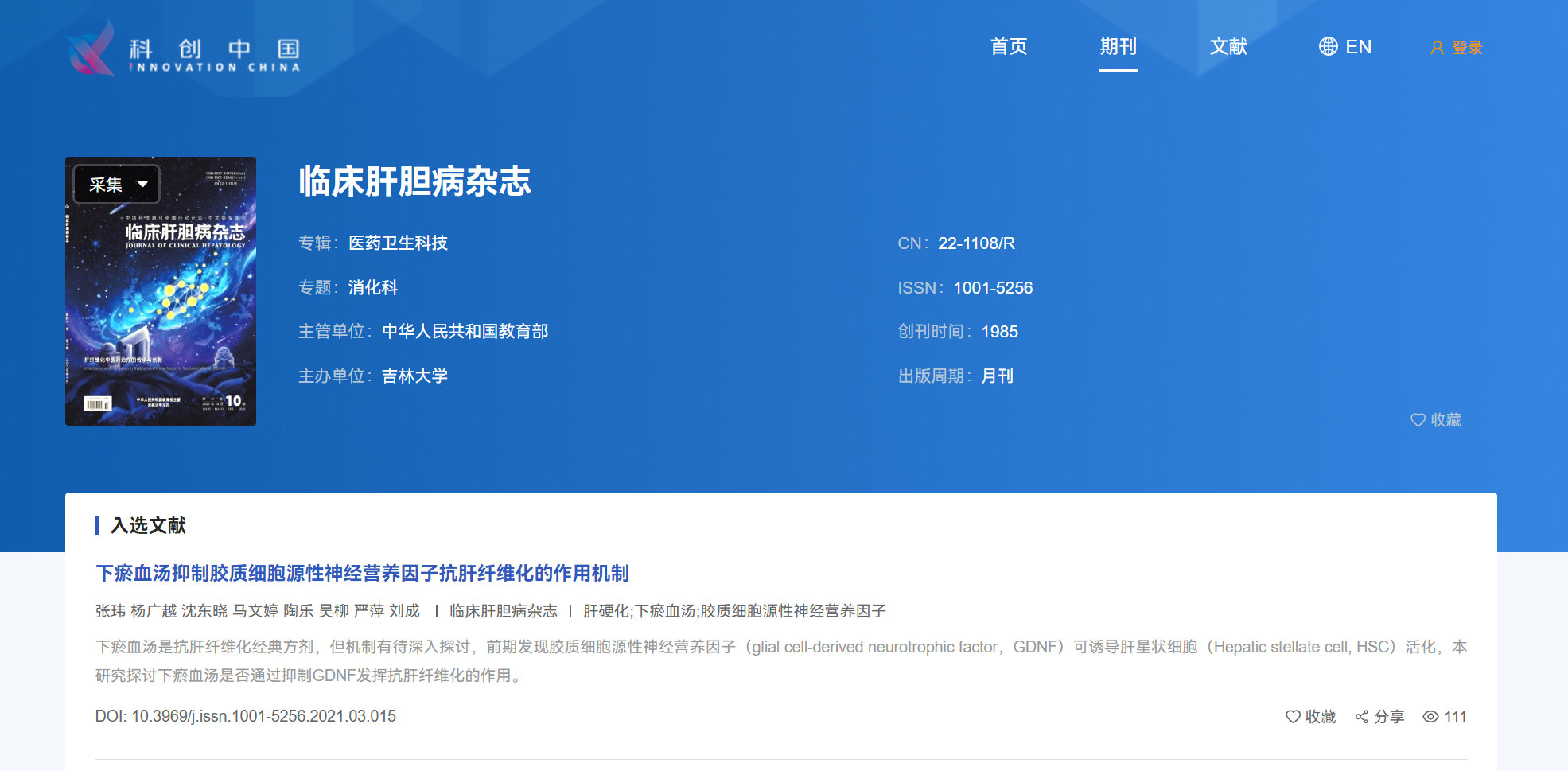Screen dimensions: 1568x771
Task: Select the 期刊 navigation tab
Action: coord(1118,47)
